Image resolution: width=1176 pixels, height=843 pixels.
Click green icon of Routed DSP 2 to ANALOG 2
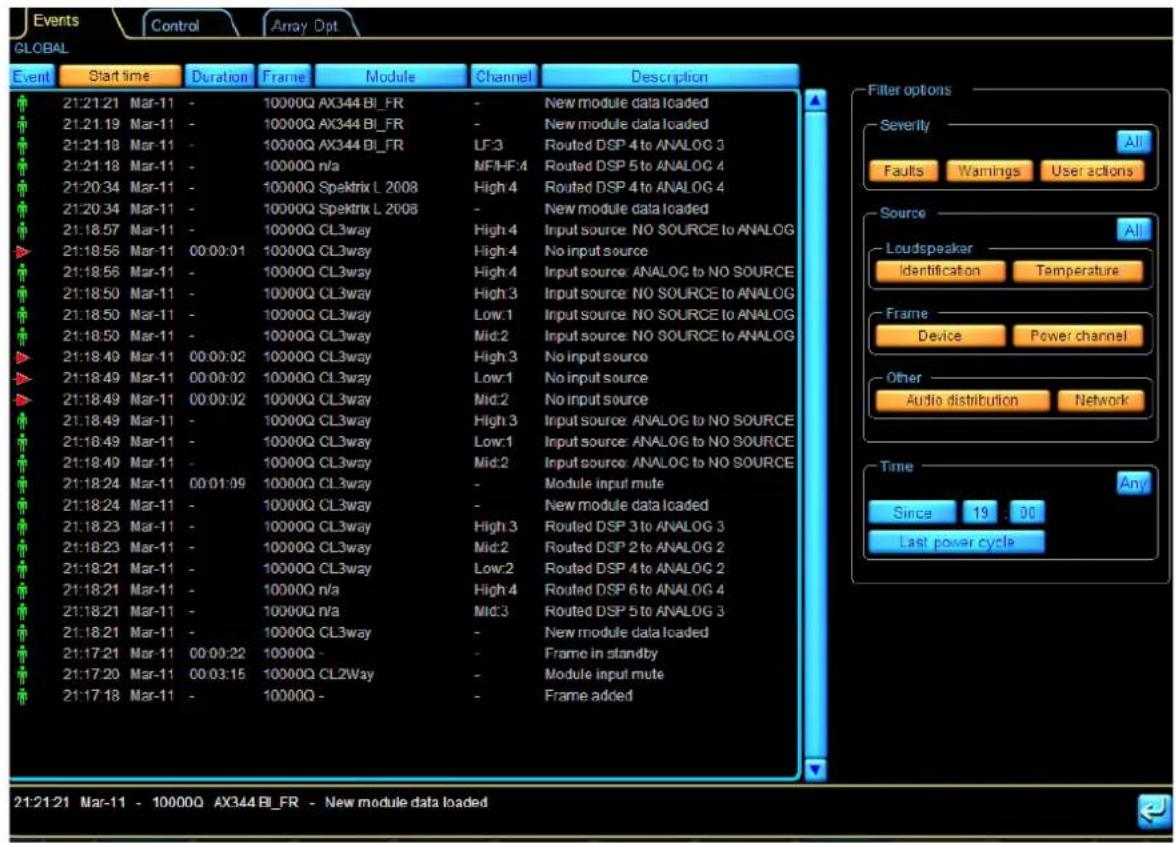22,548
